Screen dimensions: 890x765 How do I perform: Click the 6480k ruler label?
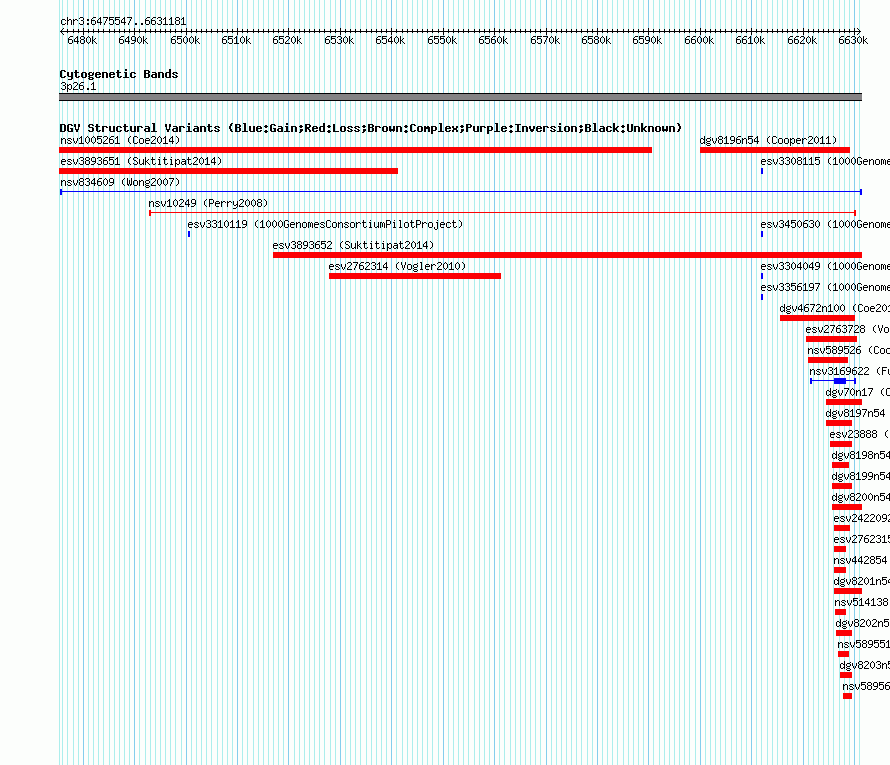(82, 40)
